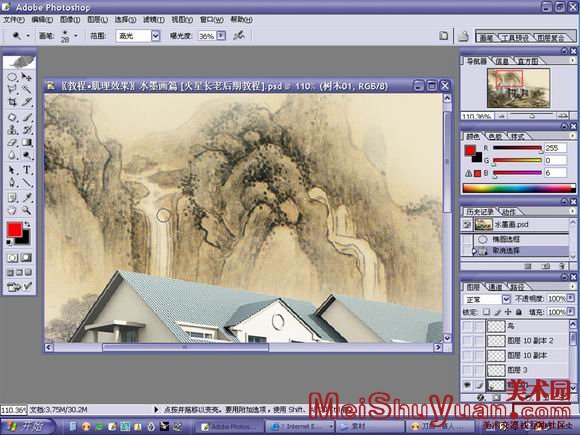Image resolution: width=580 pixels, height=435 pixels.
Task: Select the Move tool
Action: [x=27, y=77]
